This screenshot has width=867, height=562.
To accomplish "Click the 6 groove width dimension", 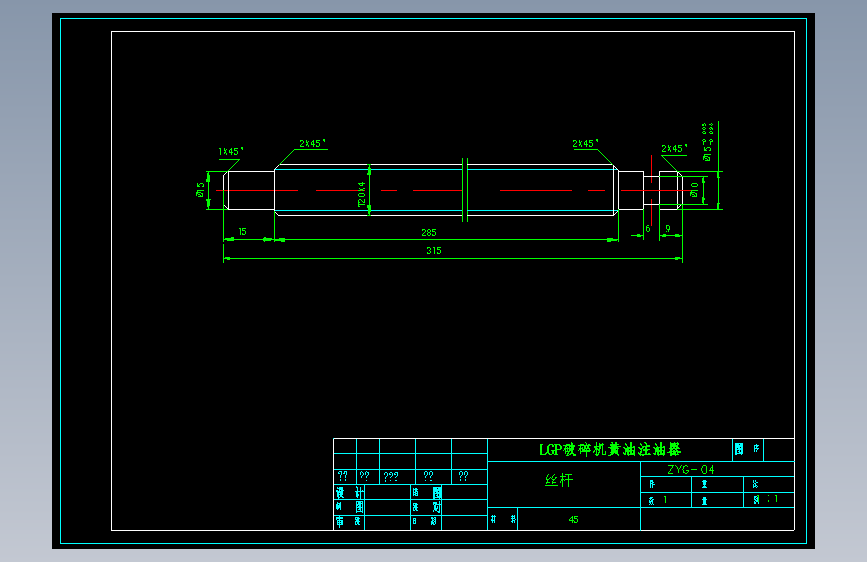I will 647,228.
